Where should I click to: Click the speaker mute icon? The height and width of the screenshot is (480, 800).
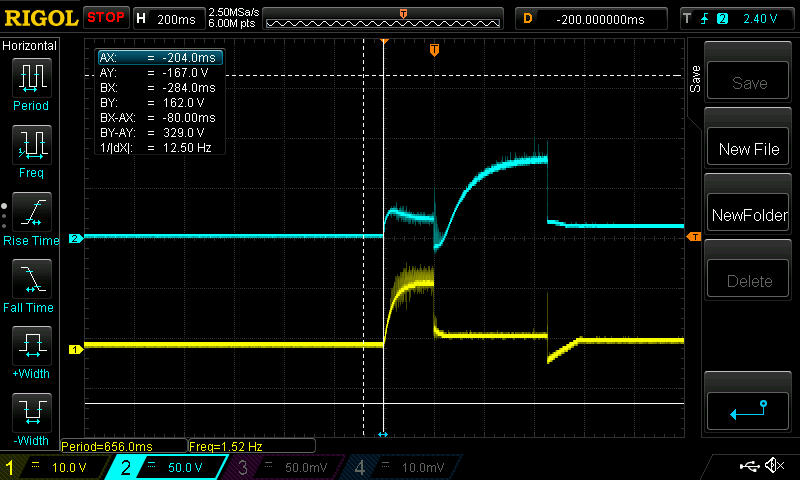(774, 466)
